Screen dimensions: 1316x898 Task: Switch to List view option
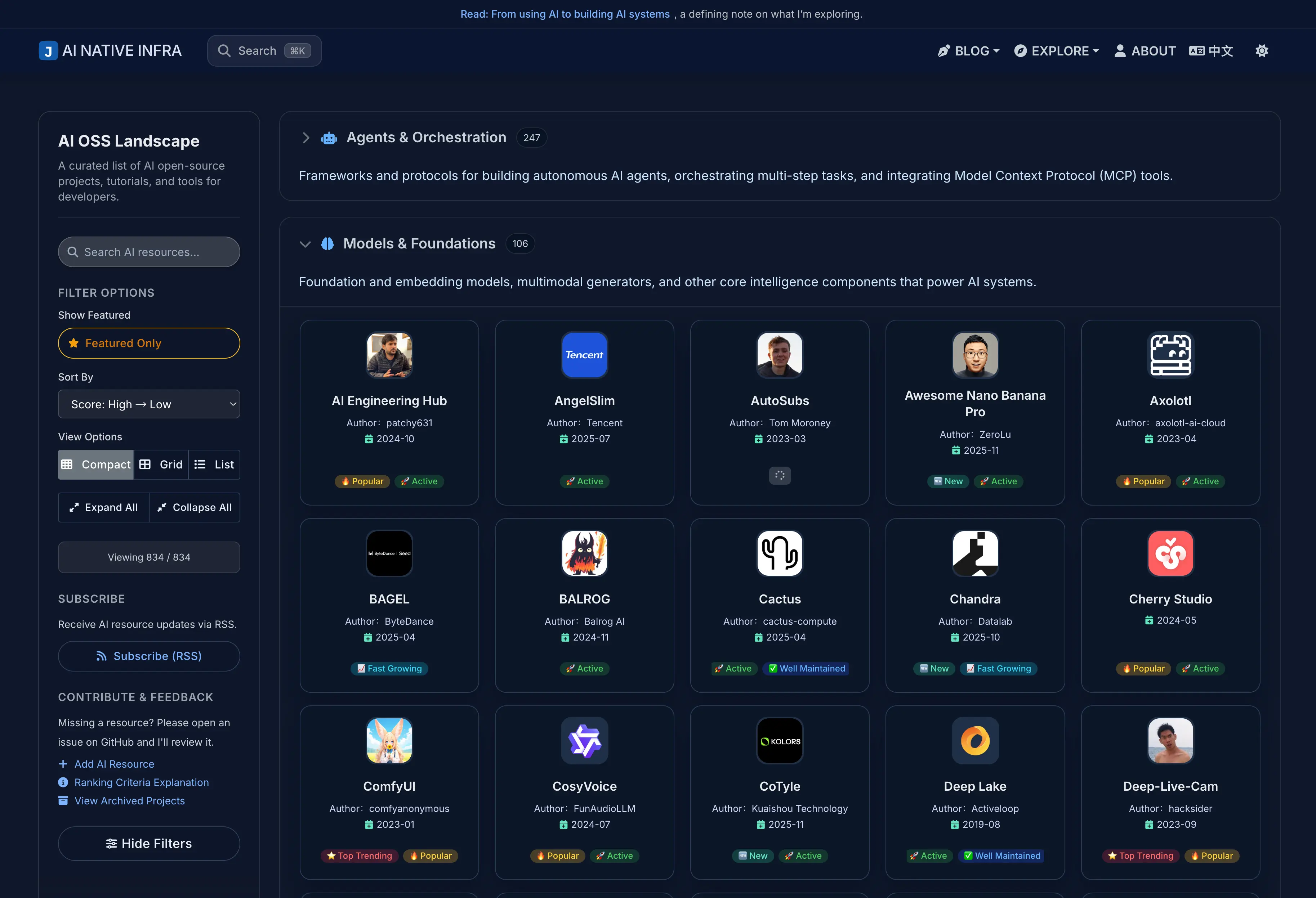point(214,464)
